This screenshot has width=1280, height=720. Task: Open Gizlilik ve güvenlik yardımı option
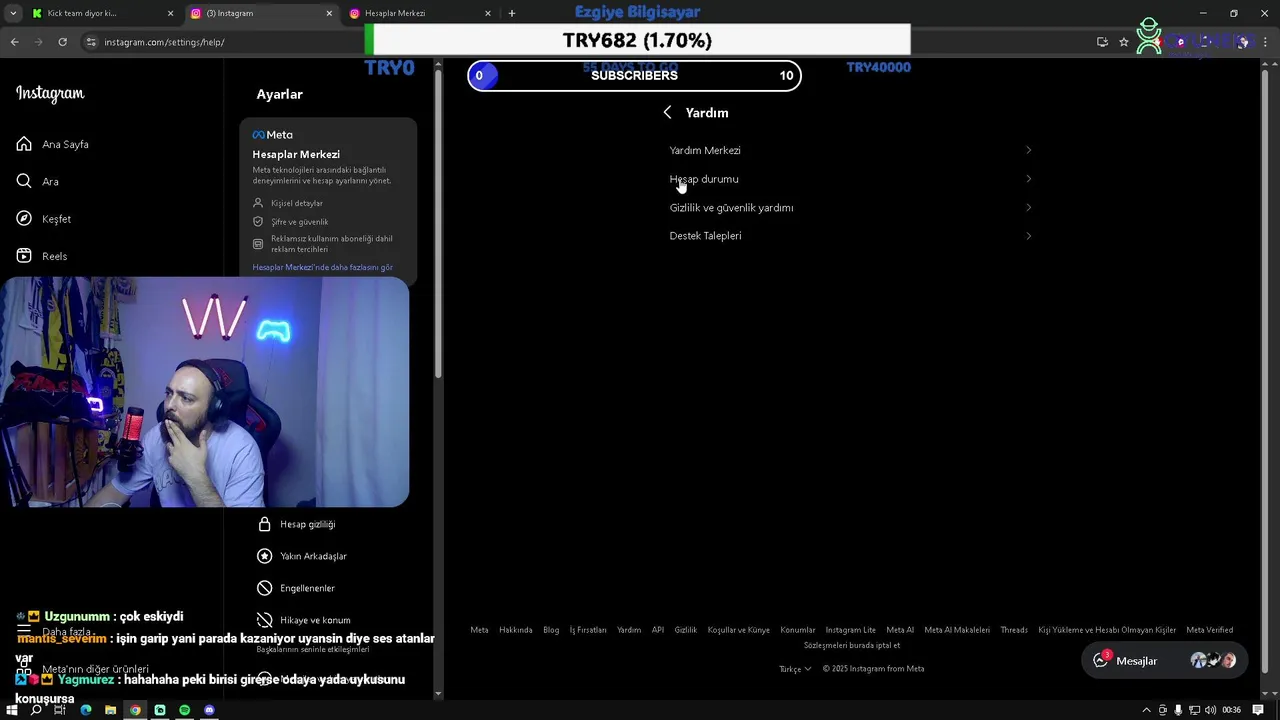coord(850,208)
